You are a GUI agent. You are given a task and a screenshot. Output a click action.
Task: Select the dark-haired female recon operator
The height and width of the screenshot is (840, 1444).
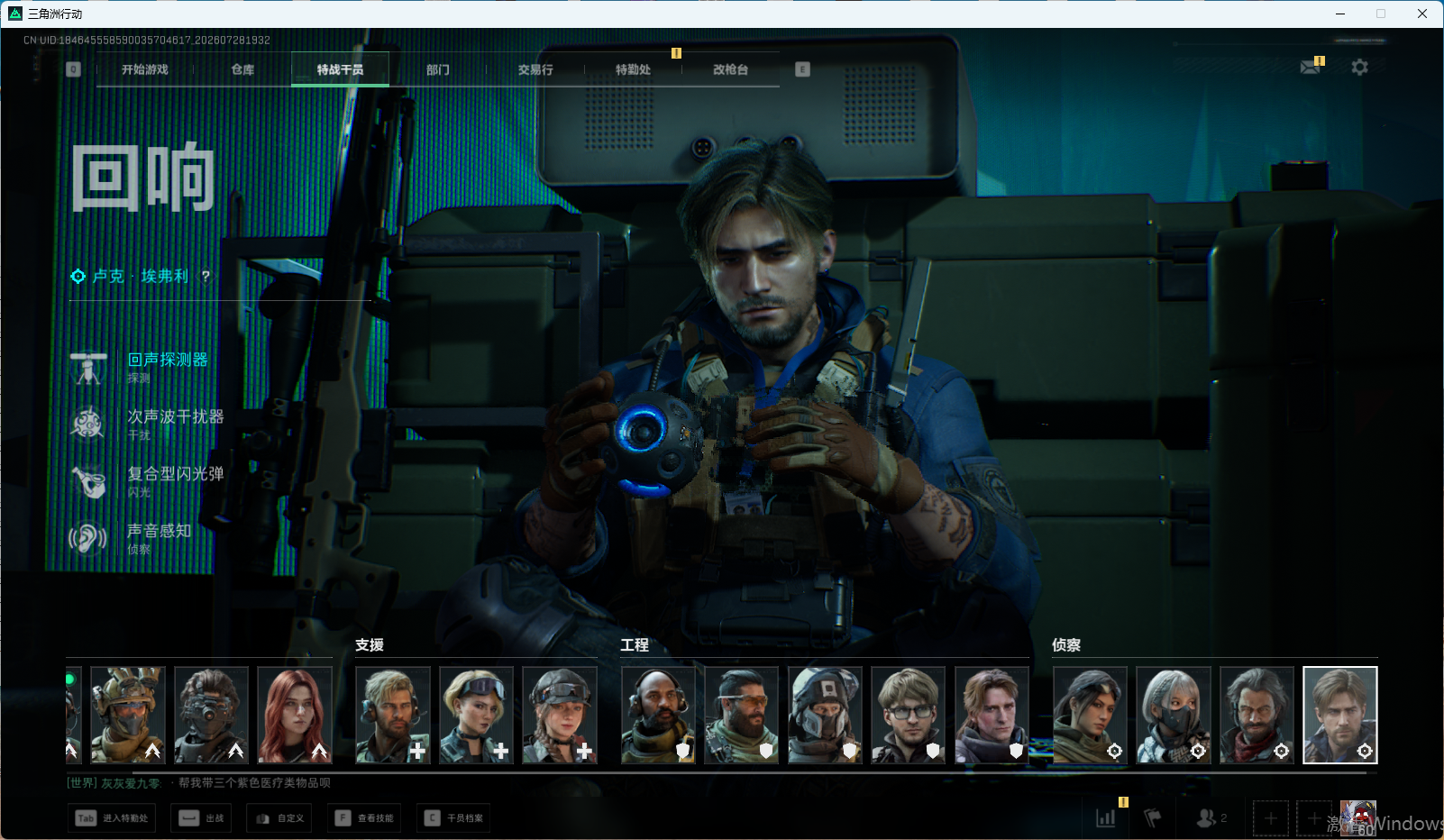pyautogui.click(x=1090, y=715)
